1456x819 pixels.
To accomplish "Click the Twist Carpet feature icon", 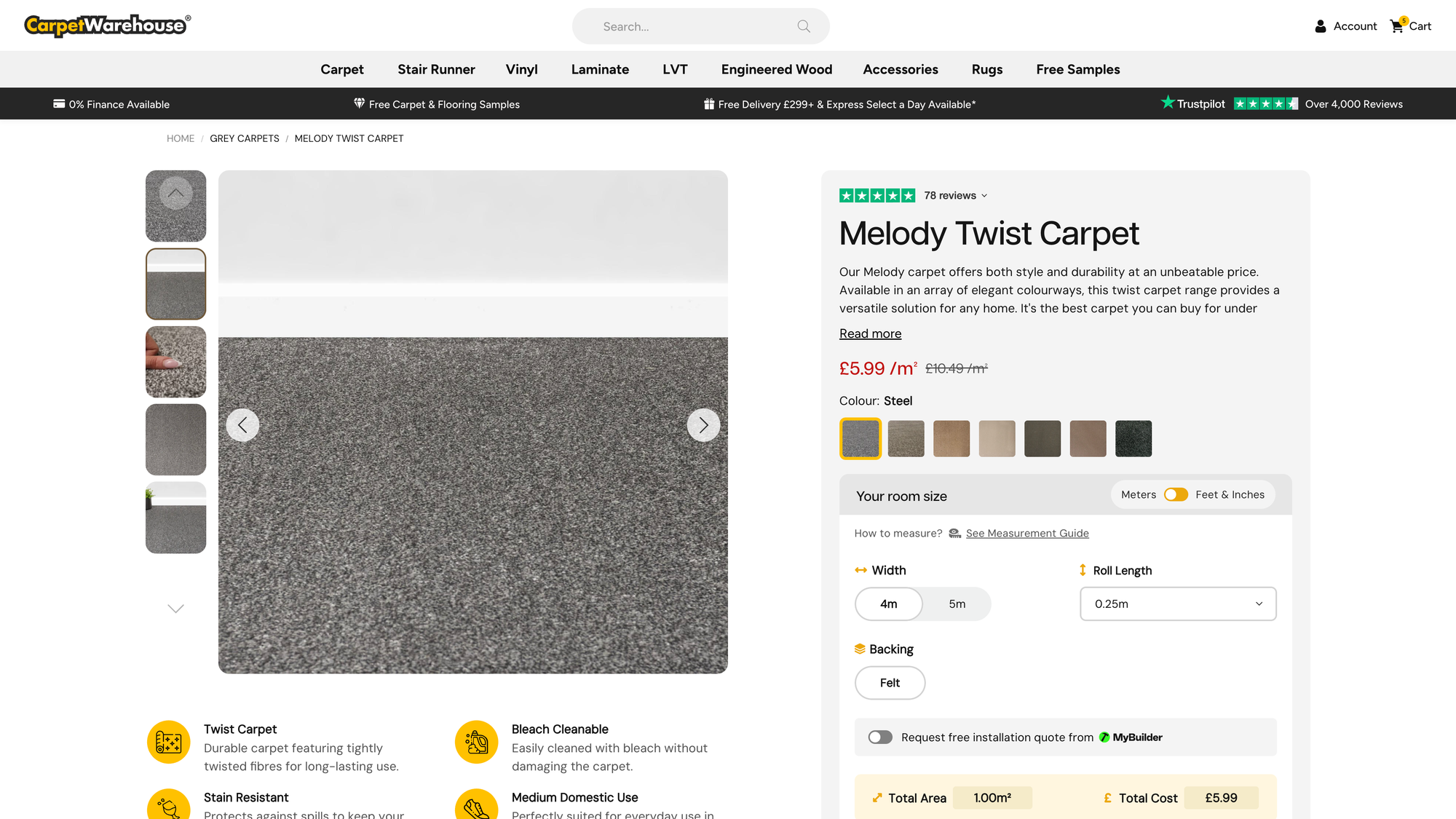I will click(x=169, y=742).
